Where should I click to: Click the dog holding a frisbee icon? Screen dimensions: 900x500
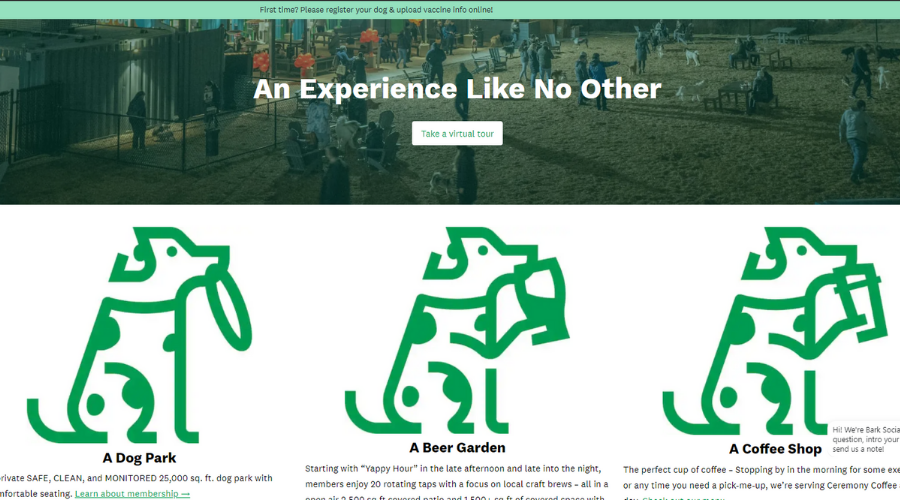pyautogui.click(x=139, y=335)
